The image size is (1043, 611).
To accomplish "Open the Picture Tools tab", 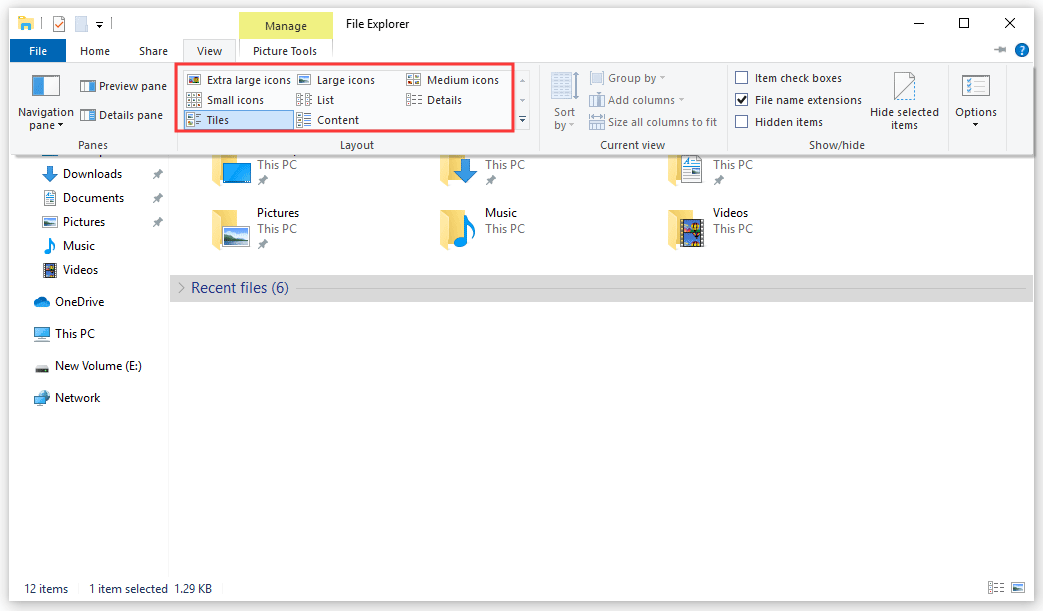I will [285, 51].
